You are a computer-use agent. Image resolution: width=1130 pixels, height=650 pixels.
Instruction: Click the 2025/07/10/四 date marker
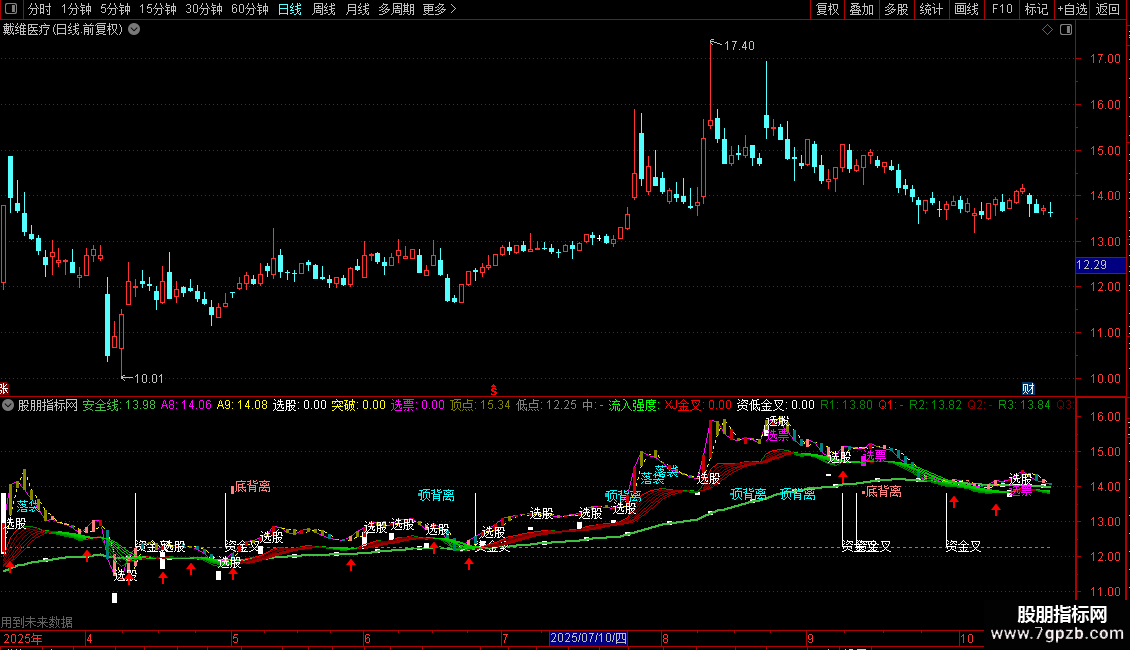(588, 638)
